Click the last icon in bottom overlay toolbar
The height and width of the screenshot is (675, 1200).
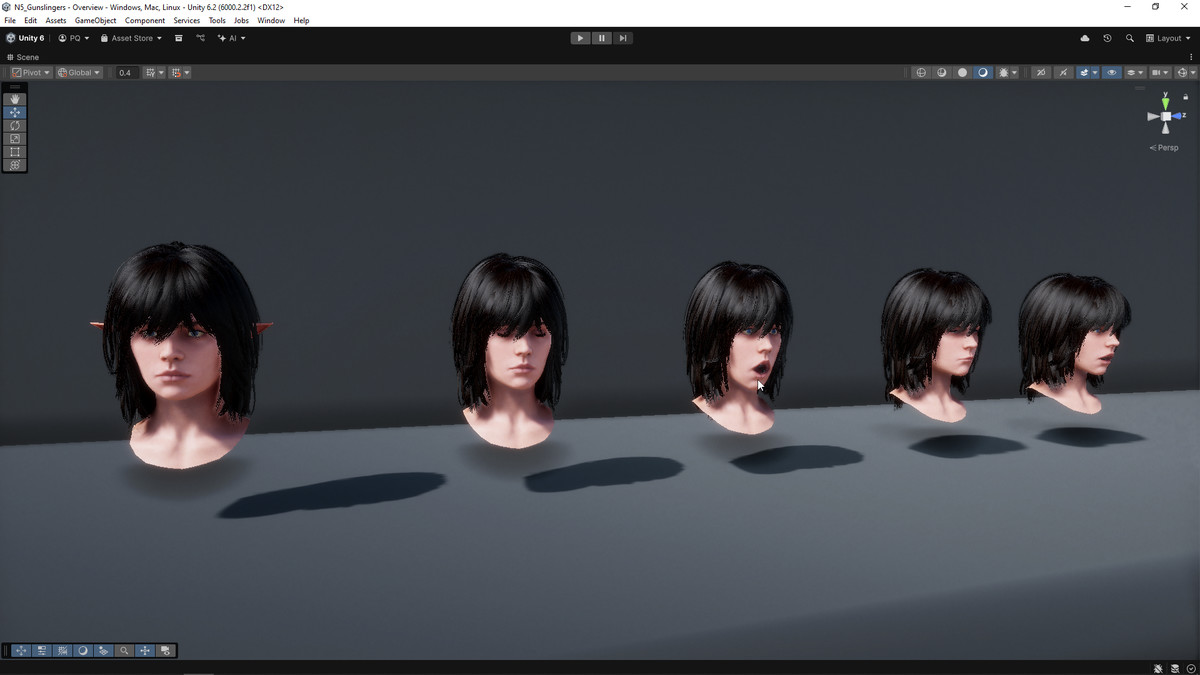tap(166, 650)
